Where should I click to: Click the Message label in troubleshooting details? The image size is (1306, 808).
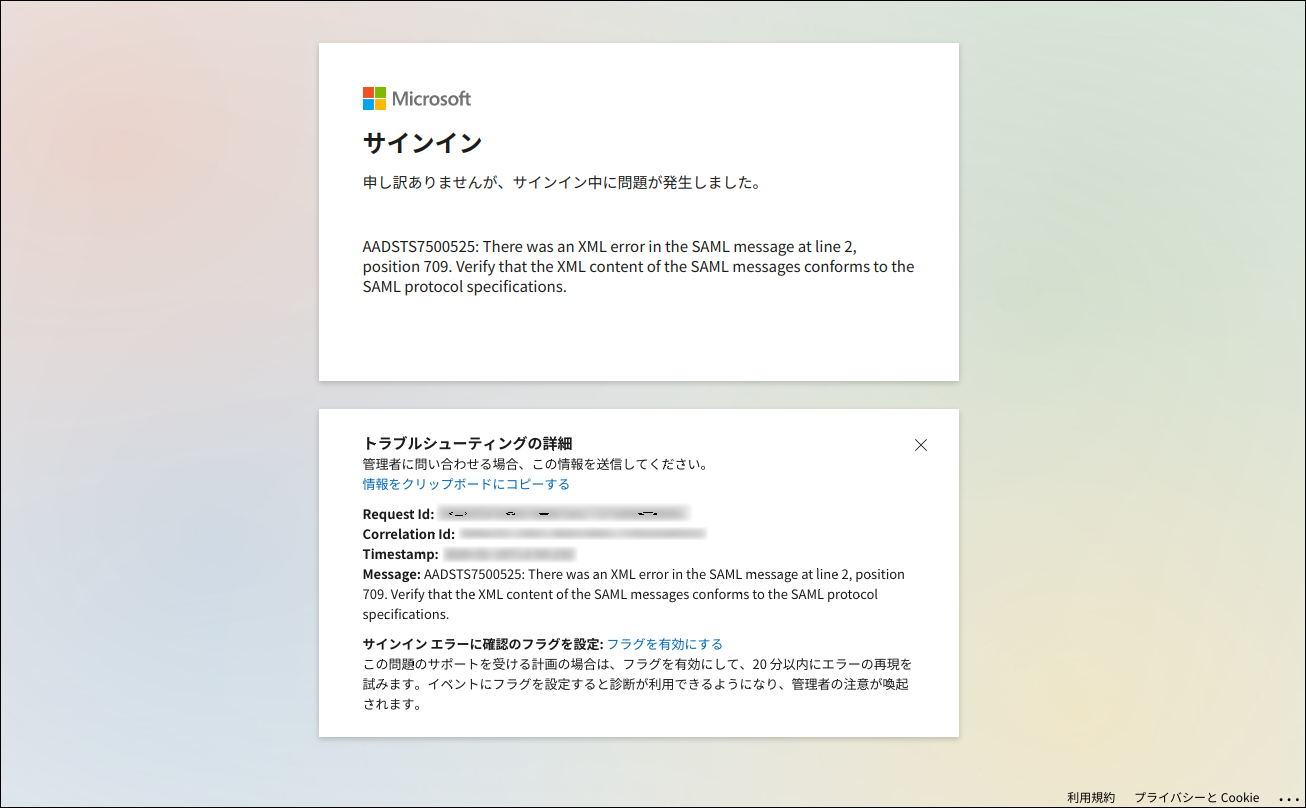tap(391, 574)
